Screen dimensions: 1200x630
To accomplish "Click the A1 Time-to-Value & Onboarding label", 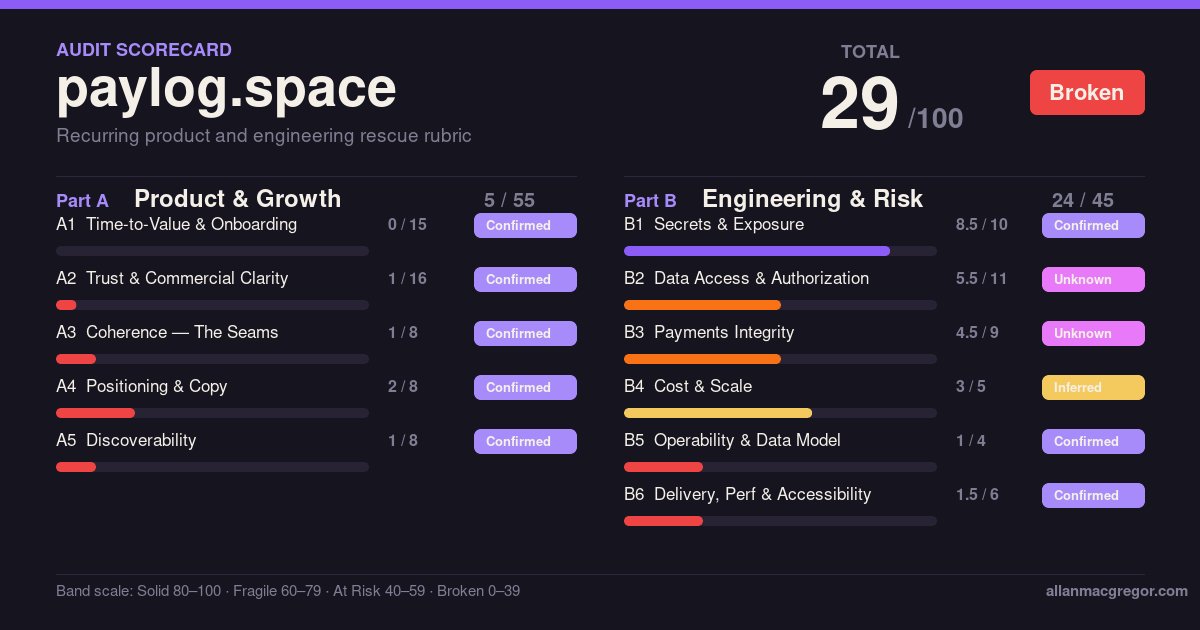I will point(177,225).
